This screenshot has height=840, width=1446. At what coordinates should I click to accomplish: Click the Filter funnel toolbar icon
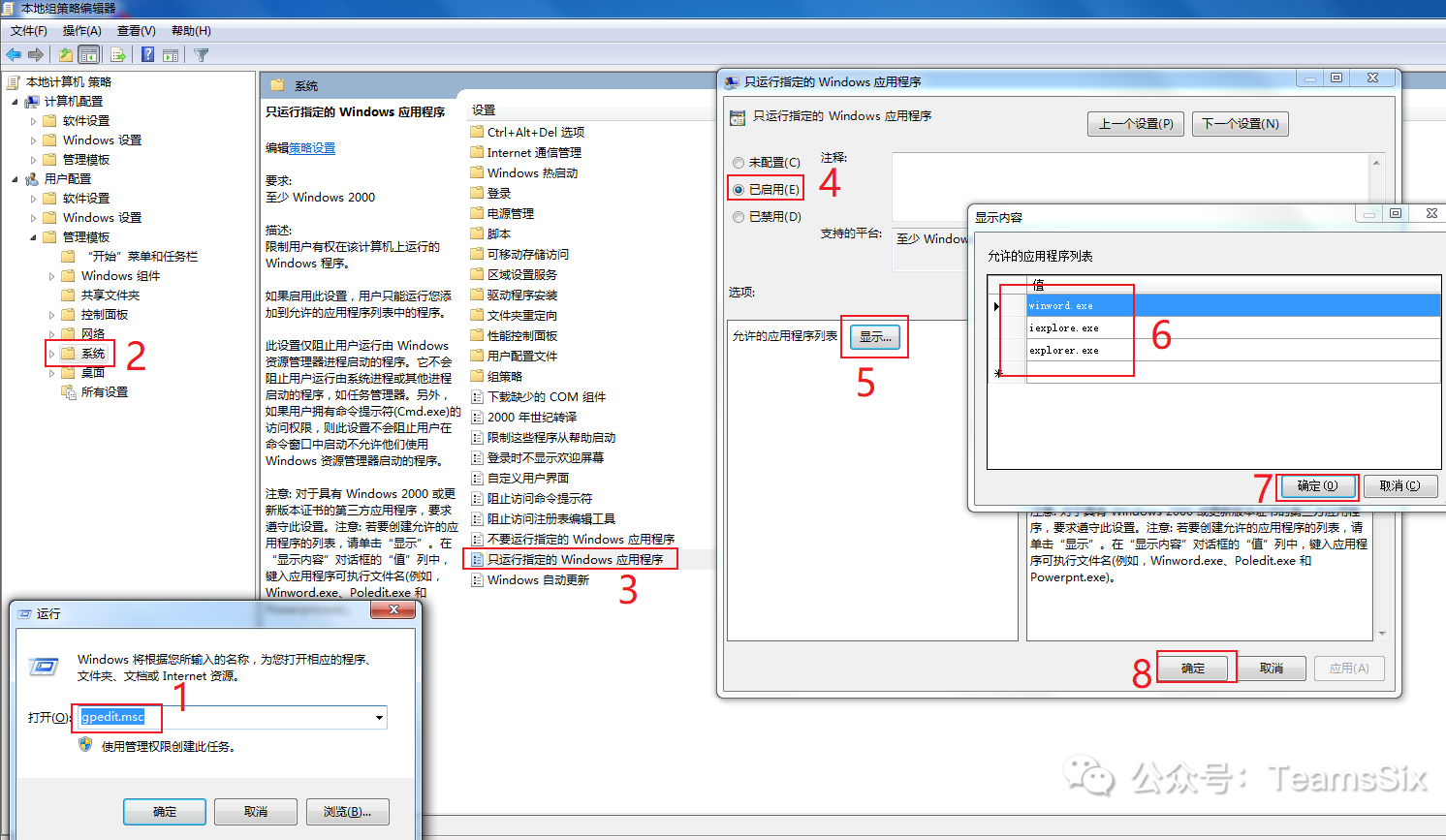(202, 55)
